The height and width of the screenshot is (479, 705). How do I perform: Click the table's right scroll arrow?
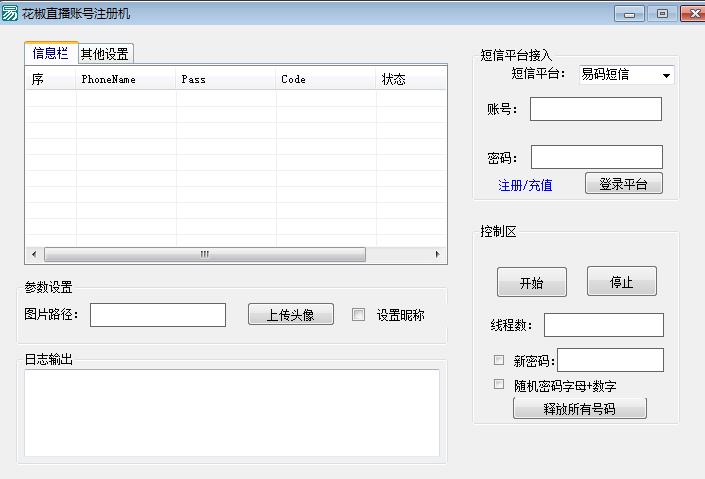click(437, 255)
